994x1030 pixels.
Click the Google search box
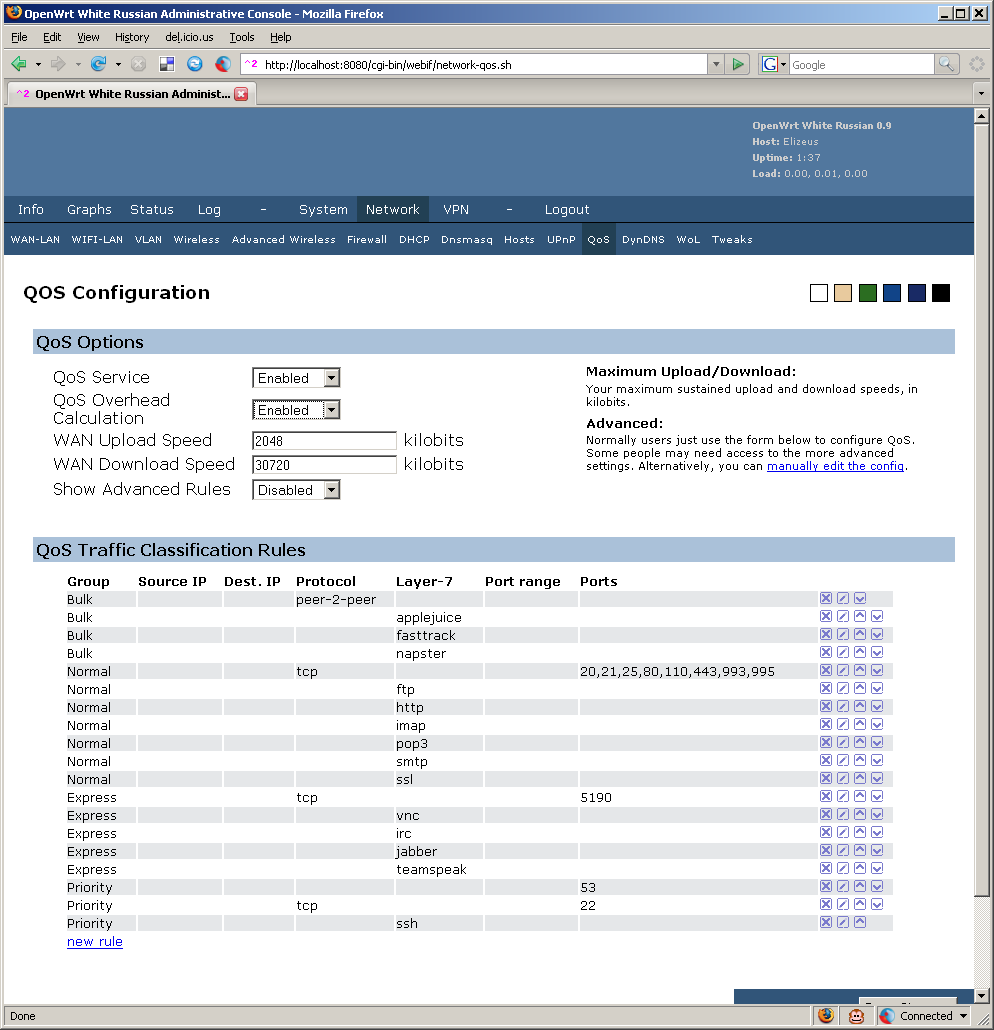tap(861, 64)
